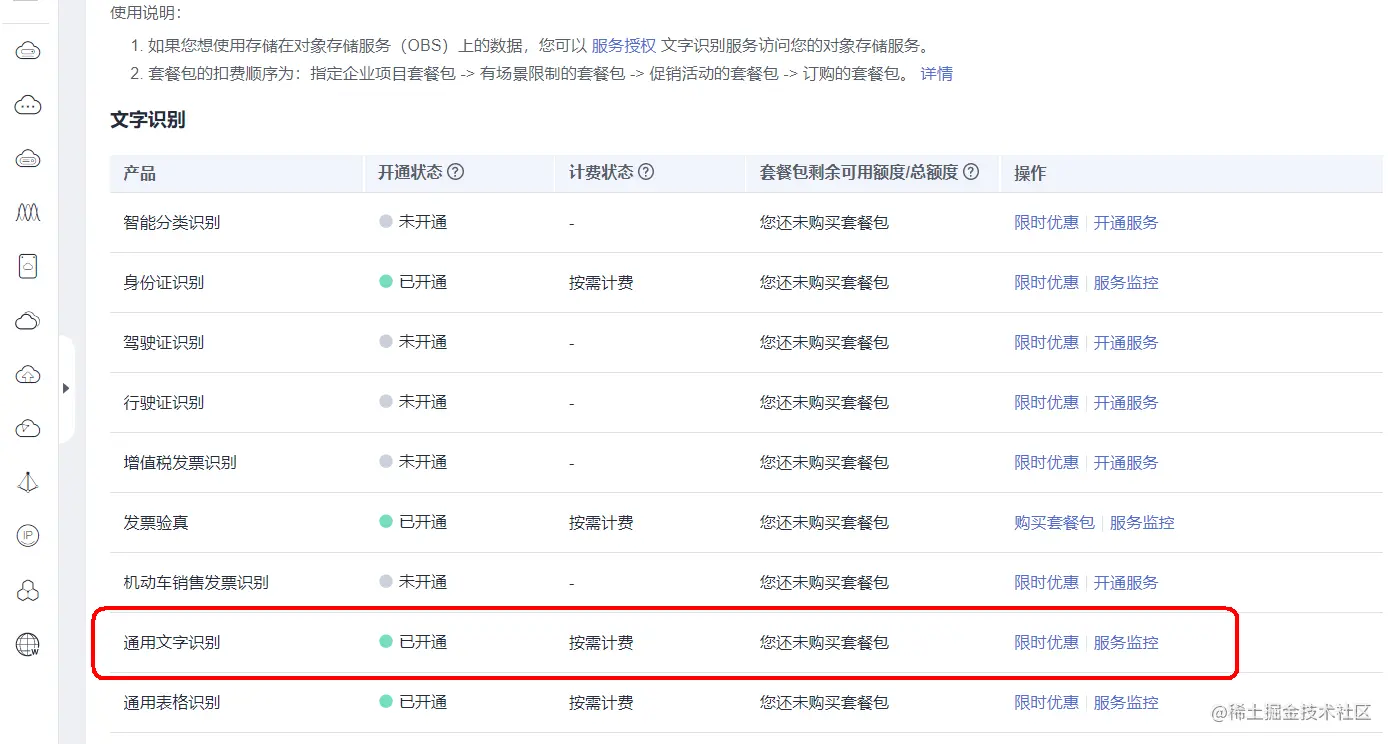The image size is (1393, 744).
Task: Open the wave peaks sidebar icon
Action: click(x=28, y=212)
